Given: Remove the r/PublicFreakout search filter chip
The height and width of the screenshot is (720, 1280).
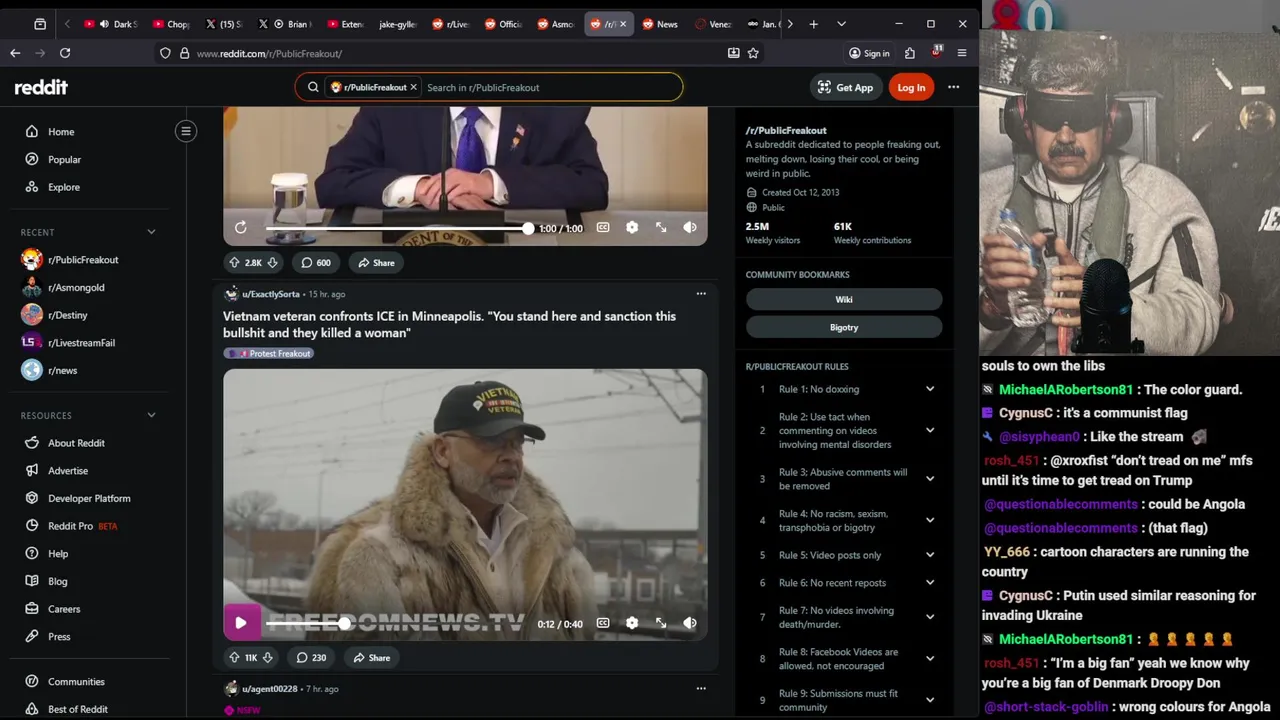Looking at the screenshot, I should coord(413,87).
